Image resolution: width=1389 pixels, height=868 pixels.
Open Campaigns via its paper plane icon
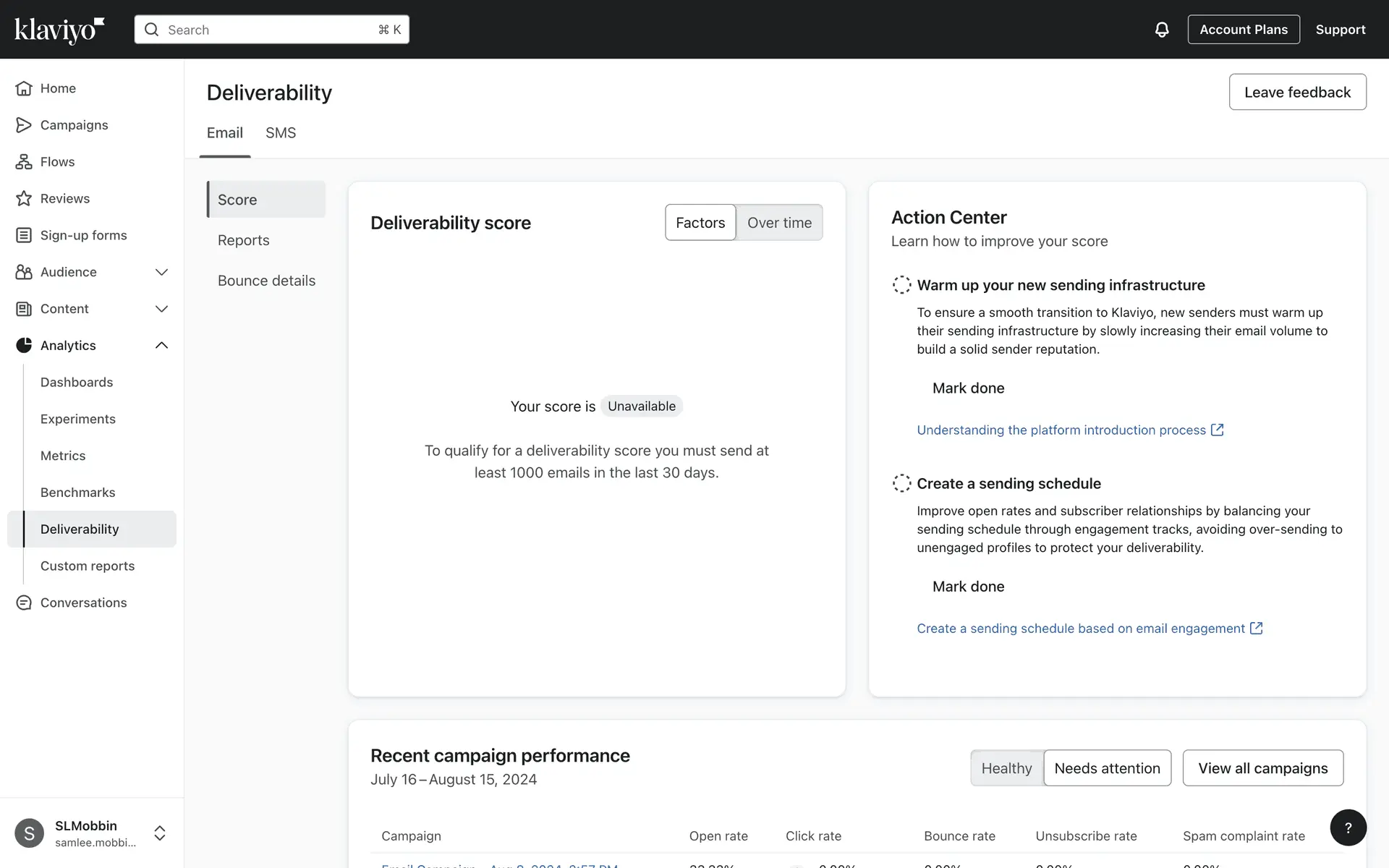(x=24, y=125)
